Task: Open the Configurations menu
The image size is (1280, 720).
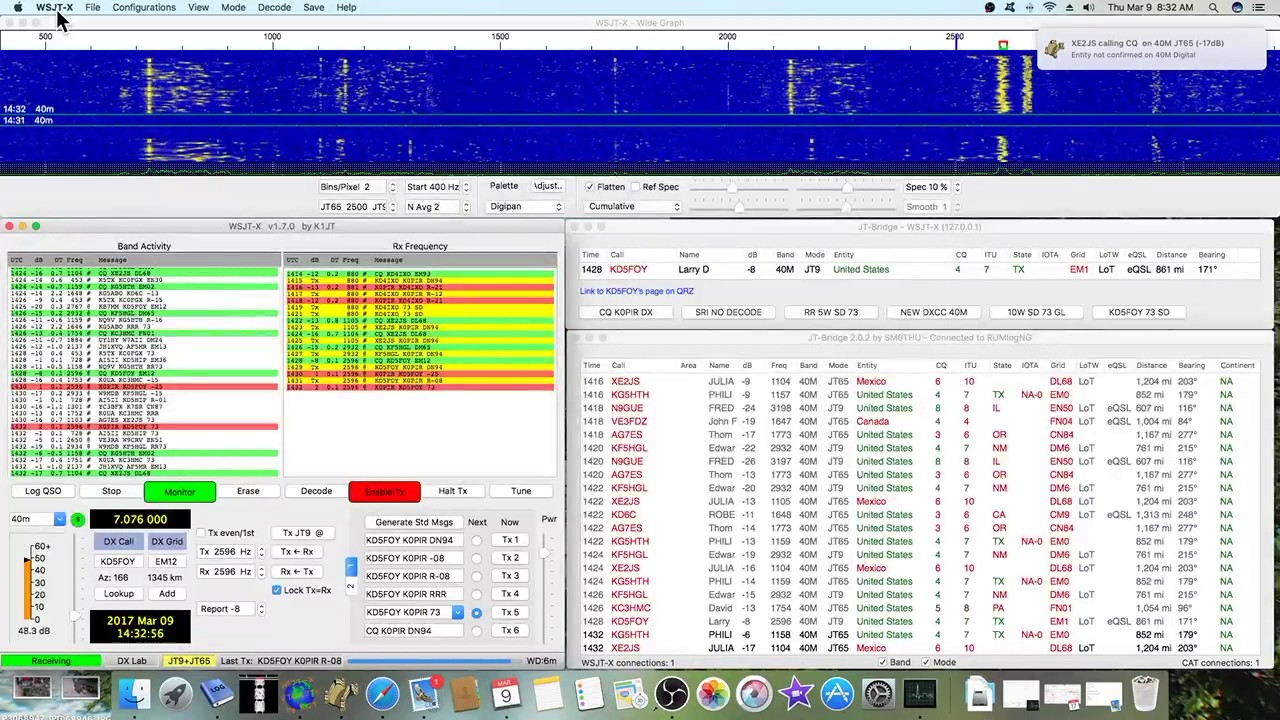Action: point(144,7)
